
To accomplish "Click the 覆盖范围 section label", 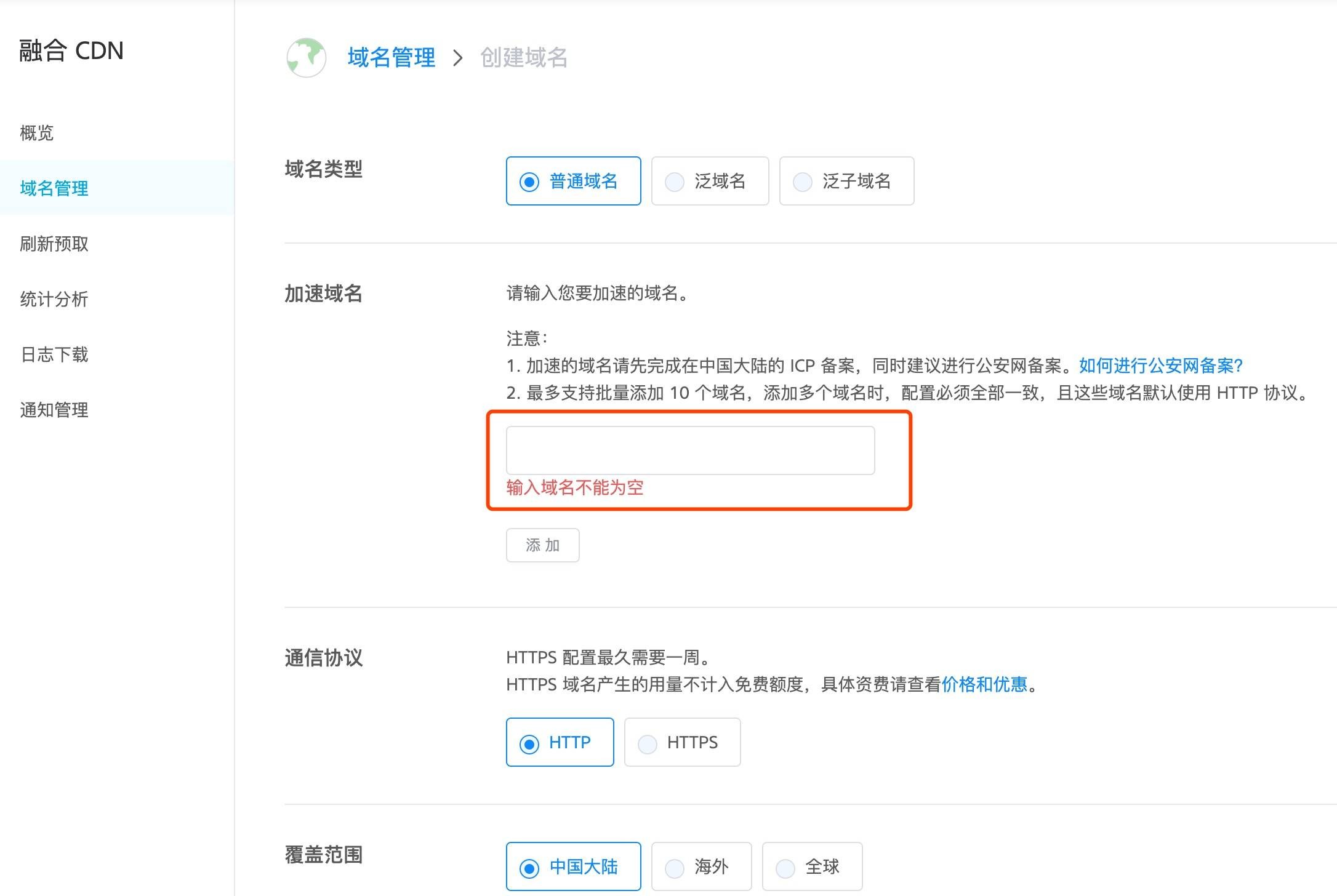I will click(324, 855).
